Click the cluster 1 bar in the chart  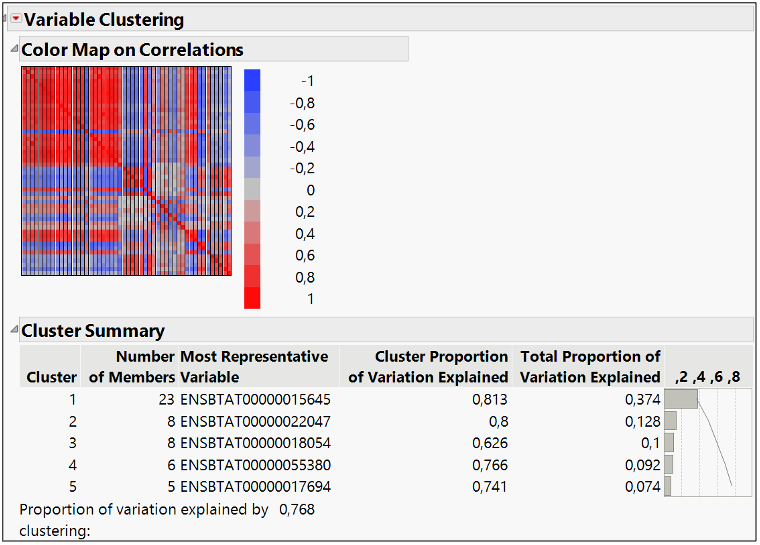(x=680, y=399)
